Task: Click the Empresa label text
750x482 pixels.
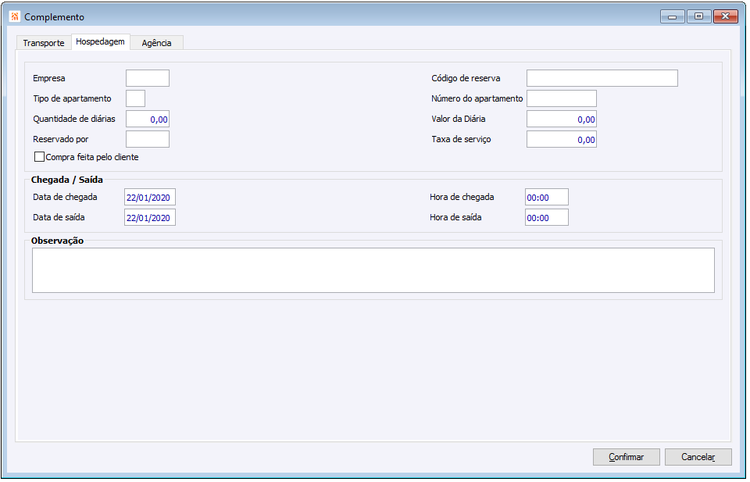Action: (49, 78)
